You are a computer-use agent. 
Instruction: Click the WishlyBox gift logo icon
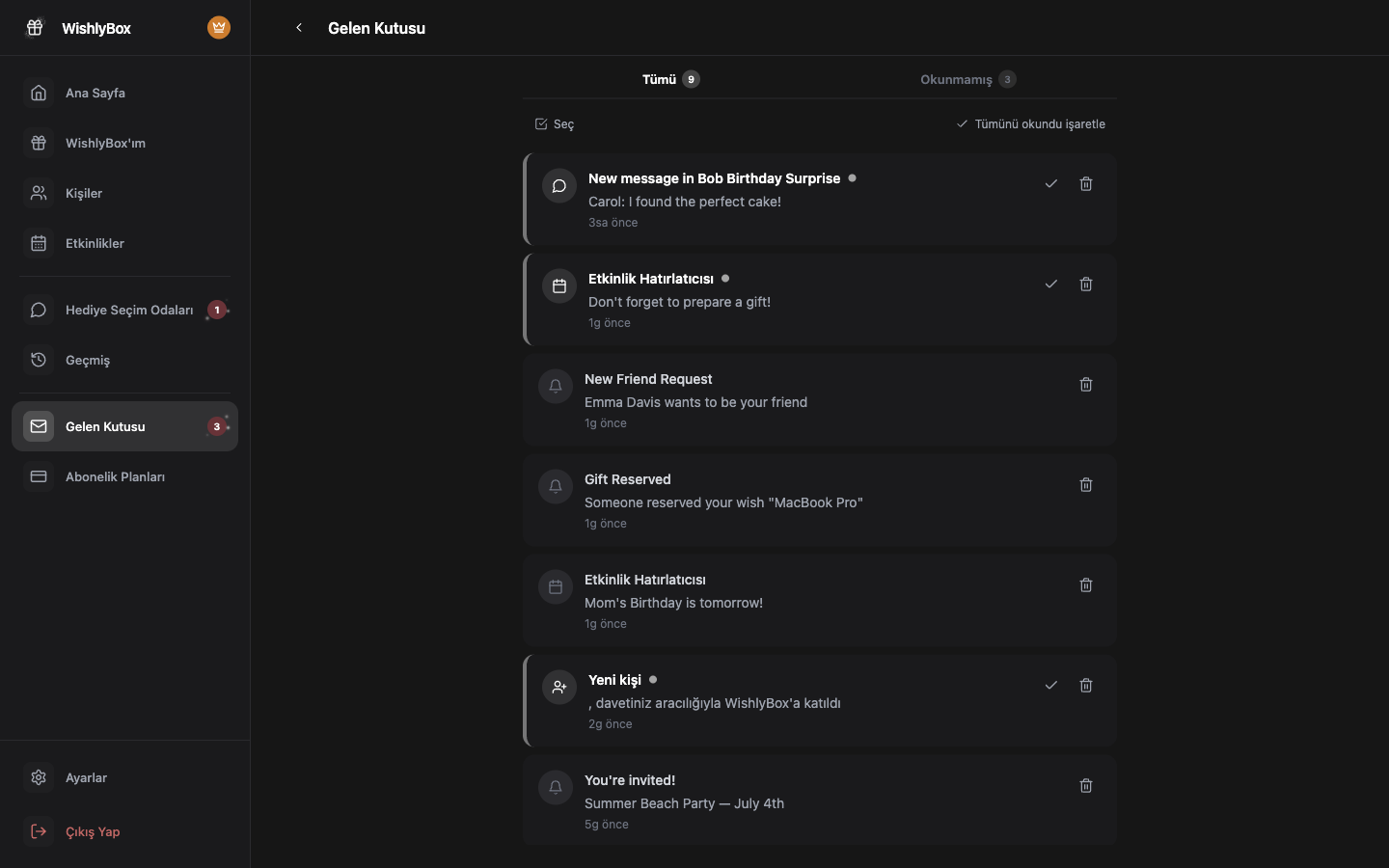coord(35,28)
